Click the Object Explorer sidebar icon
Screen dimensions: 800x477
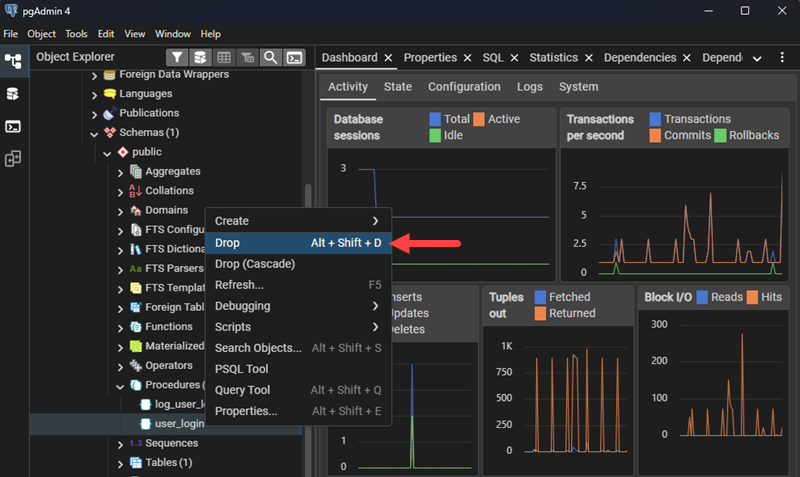click(x=13, y=60)
